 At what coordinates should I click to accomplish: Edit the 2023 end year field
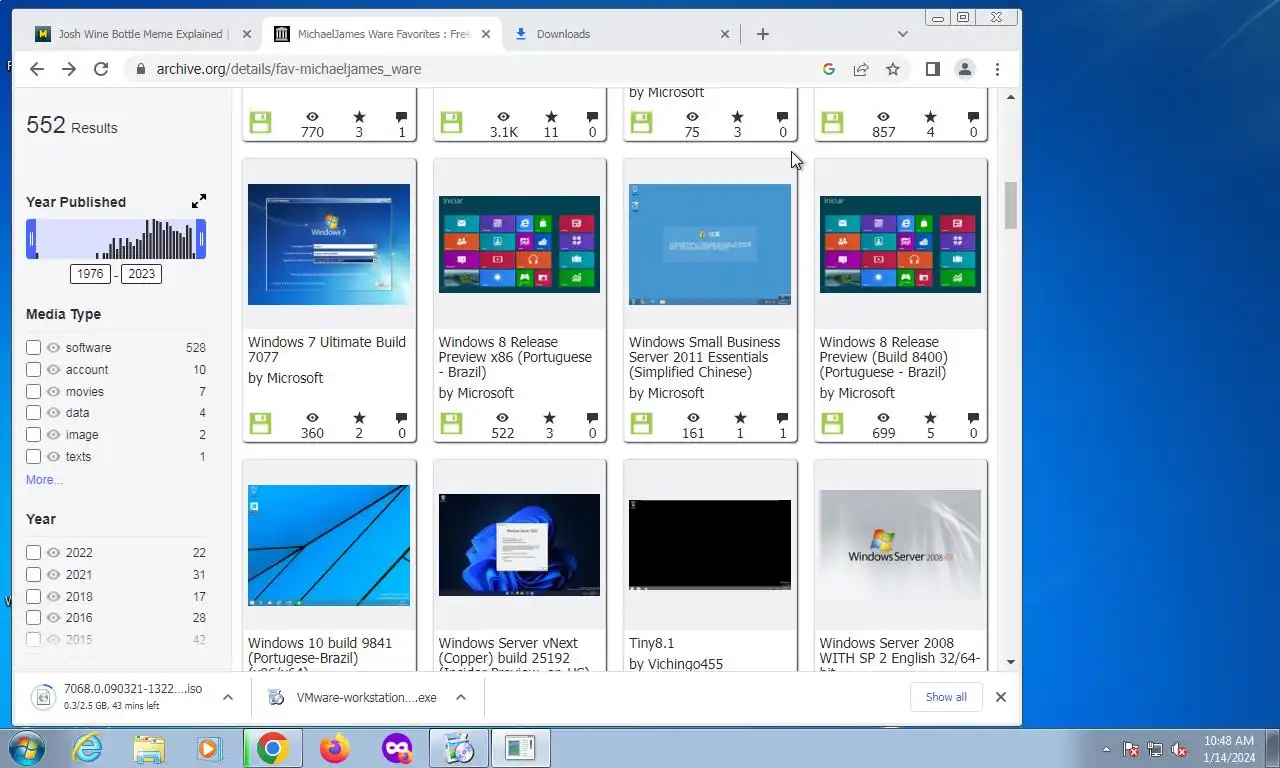(x=141, y=273)
